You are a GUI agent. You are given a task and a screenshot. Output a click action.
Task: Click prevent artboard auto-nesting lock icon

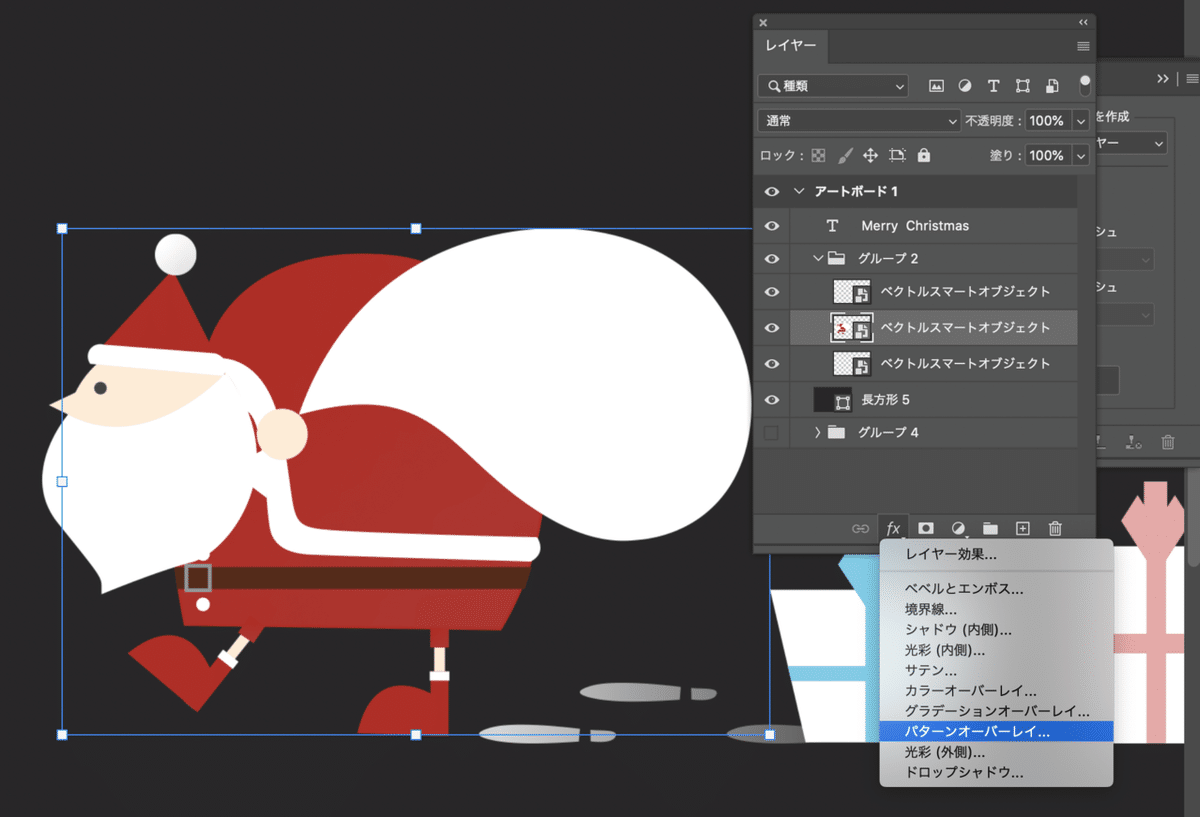tap(897, 155)
